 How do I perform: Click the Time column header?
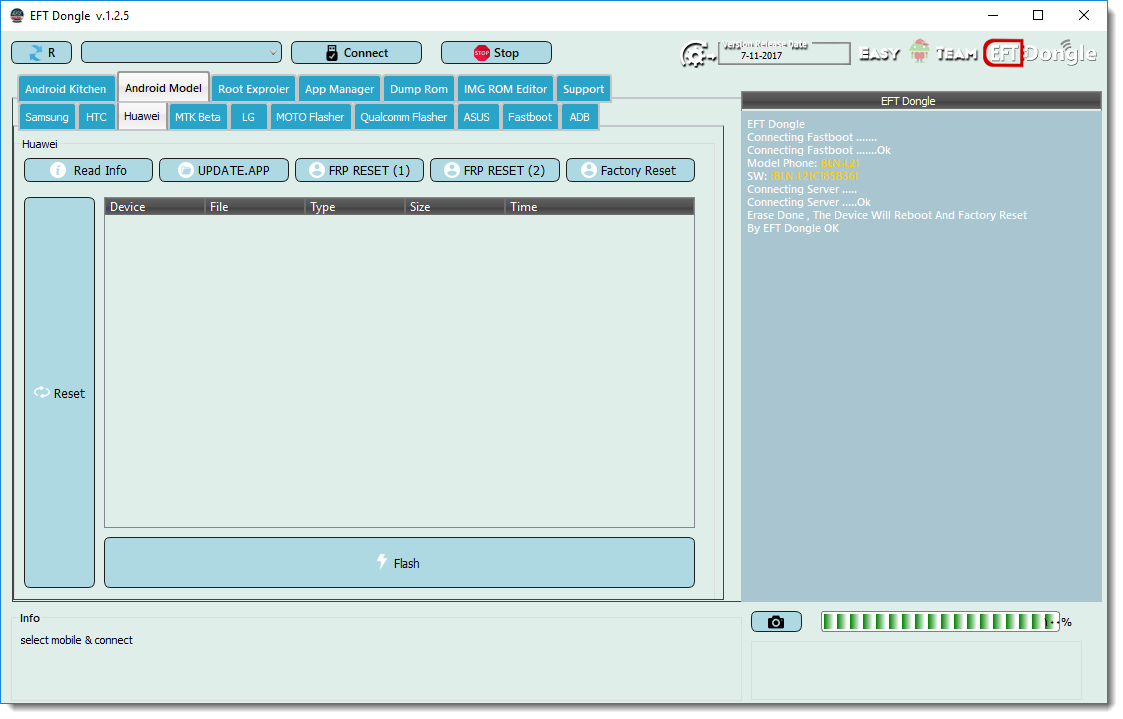coord(599,207)
